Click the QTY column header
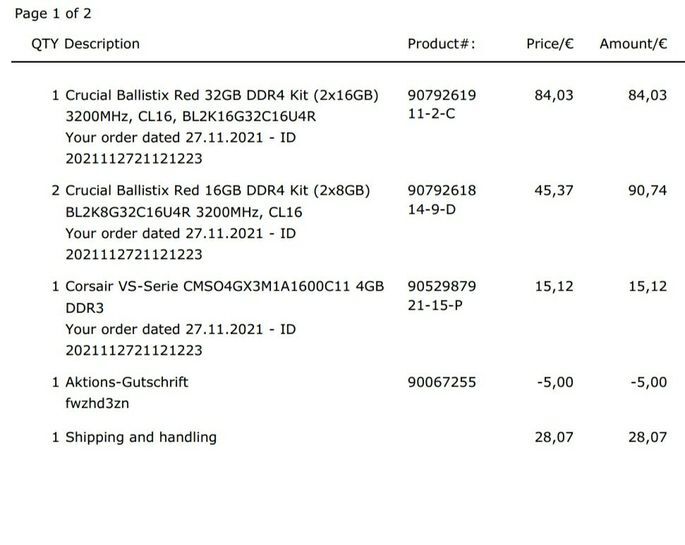Screen dimensions: 685x545 tap(45, 44)
